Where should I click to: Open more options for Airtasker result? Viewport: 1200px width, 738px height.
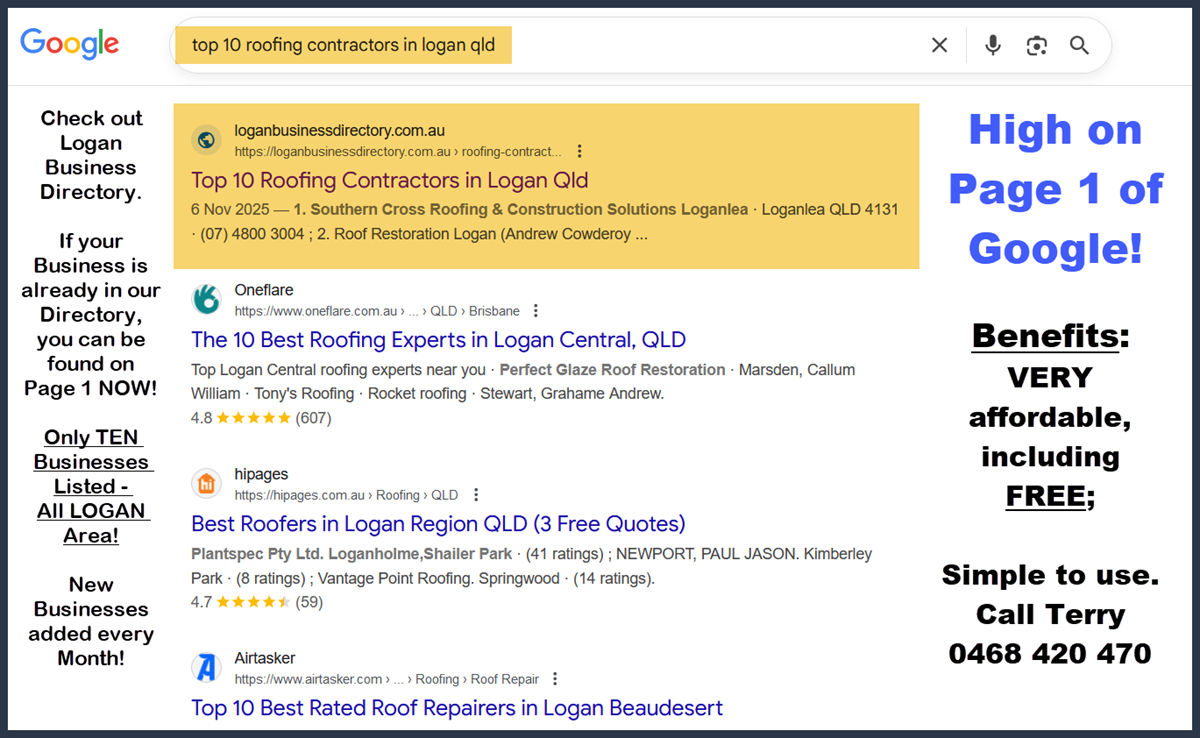coord(556,679)
